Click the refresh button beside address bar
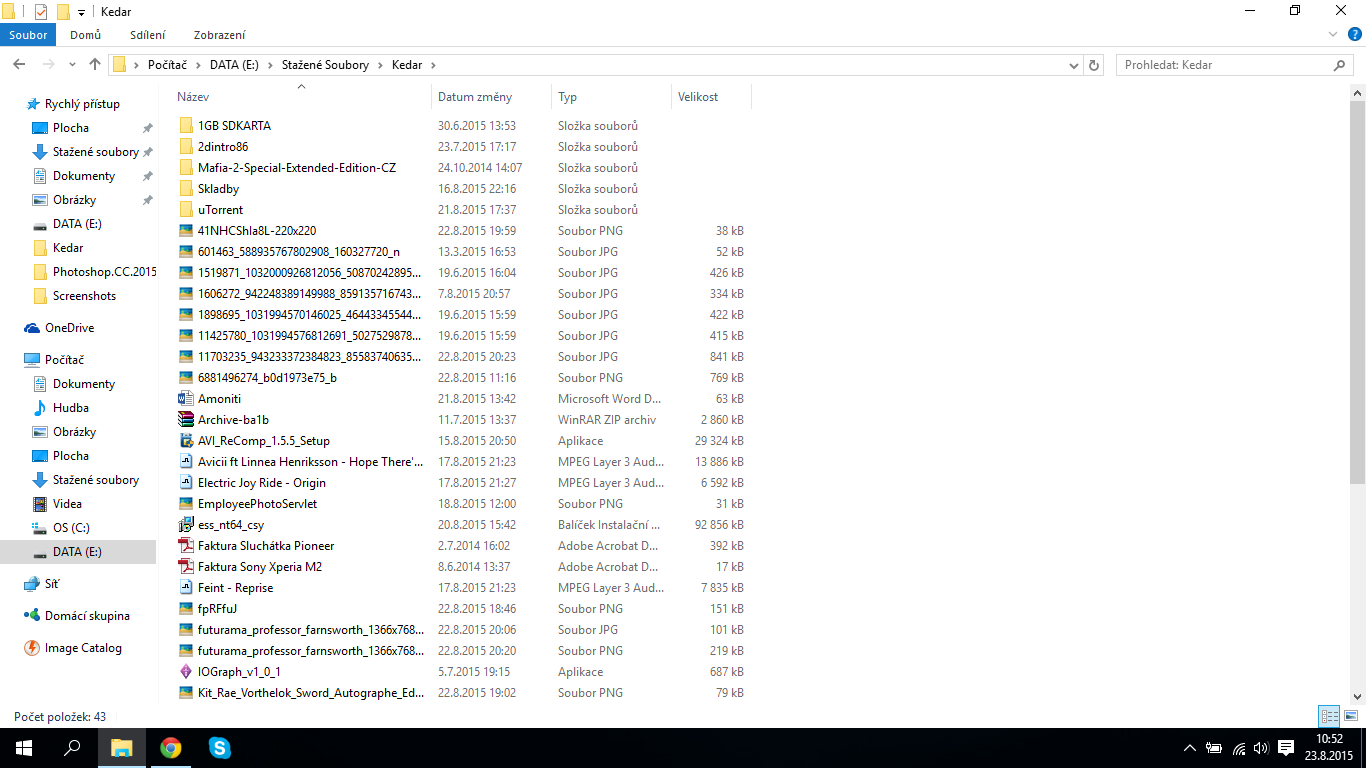This screenshot has height=768, width=1366. coord(1094,65)
